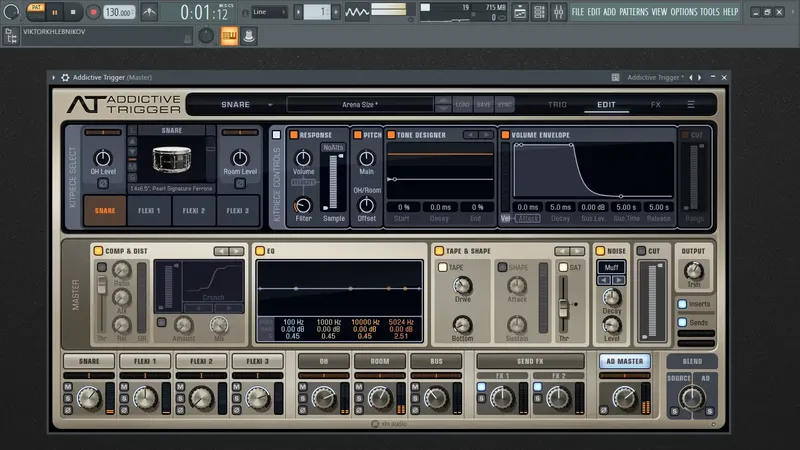Viewport: 800px width, 450px height.
Task: Click the Sat Thr slider in Tape & Shape
Action: coord(564,307)
